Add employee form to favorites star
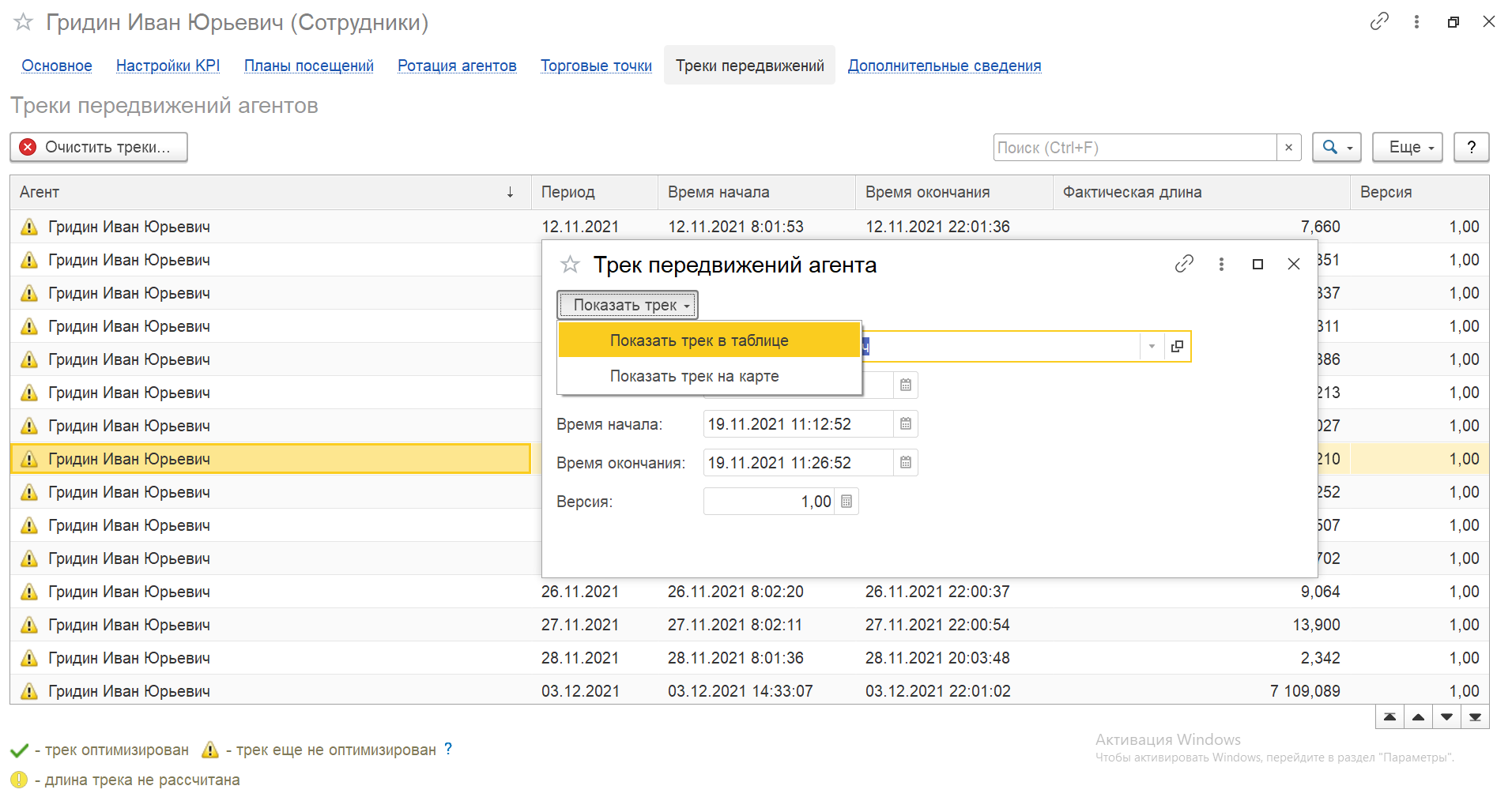The height and width of the screenshot is (797, 1512). tap(24, 22)
